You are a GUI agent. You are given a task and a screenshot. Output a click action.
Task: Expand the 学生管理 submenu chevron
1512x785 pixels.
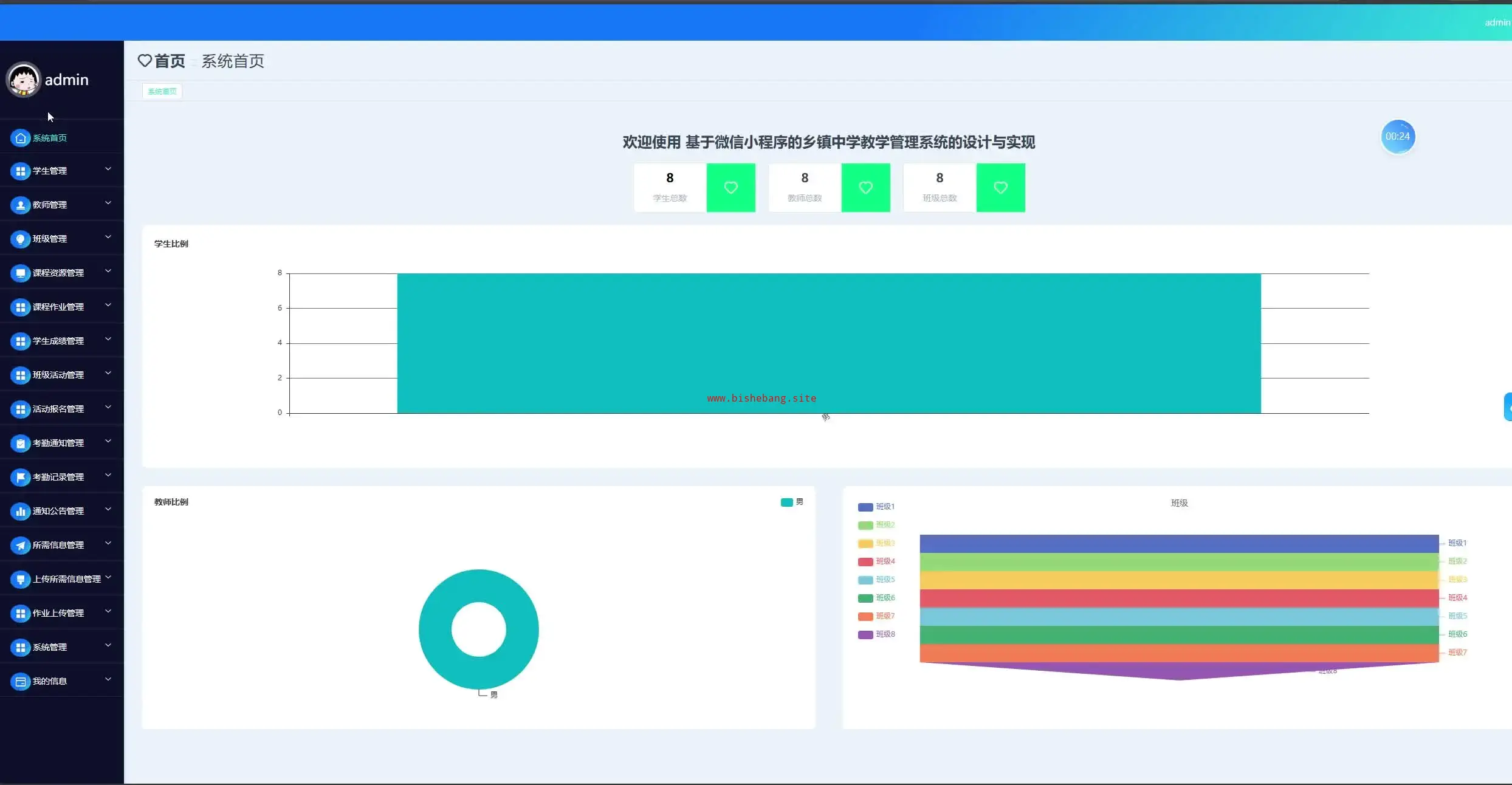coord(108,170)
